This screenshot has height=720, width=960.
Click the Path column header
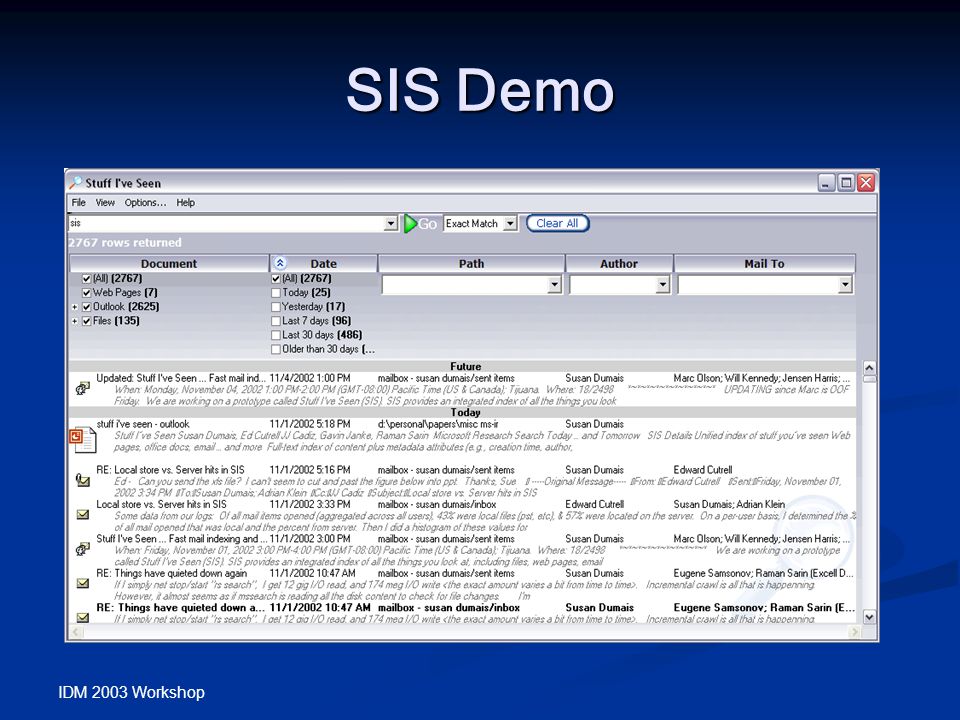click(471, 263)
